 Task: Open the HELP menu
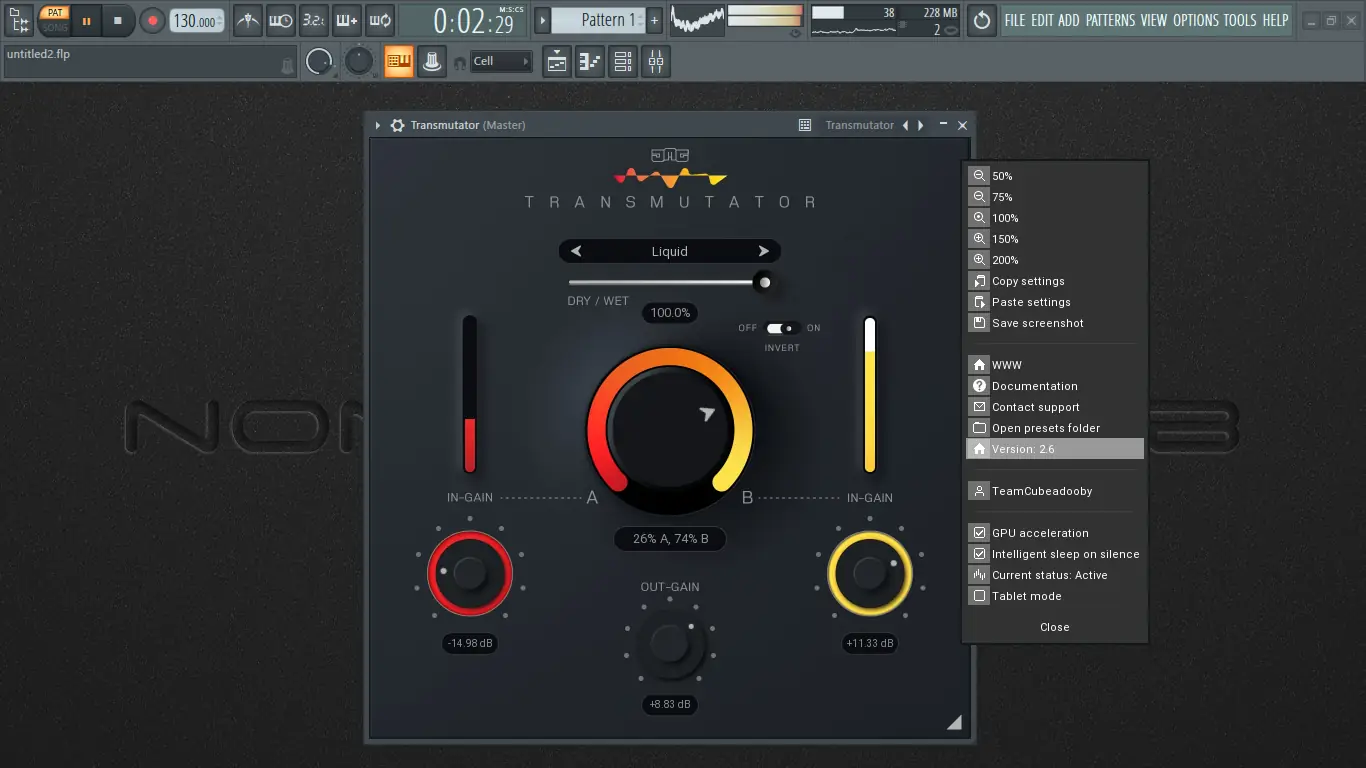coord(1275,20)
